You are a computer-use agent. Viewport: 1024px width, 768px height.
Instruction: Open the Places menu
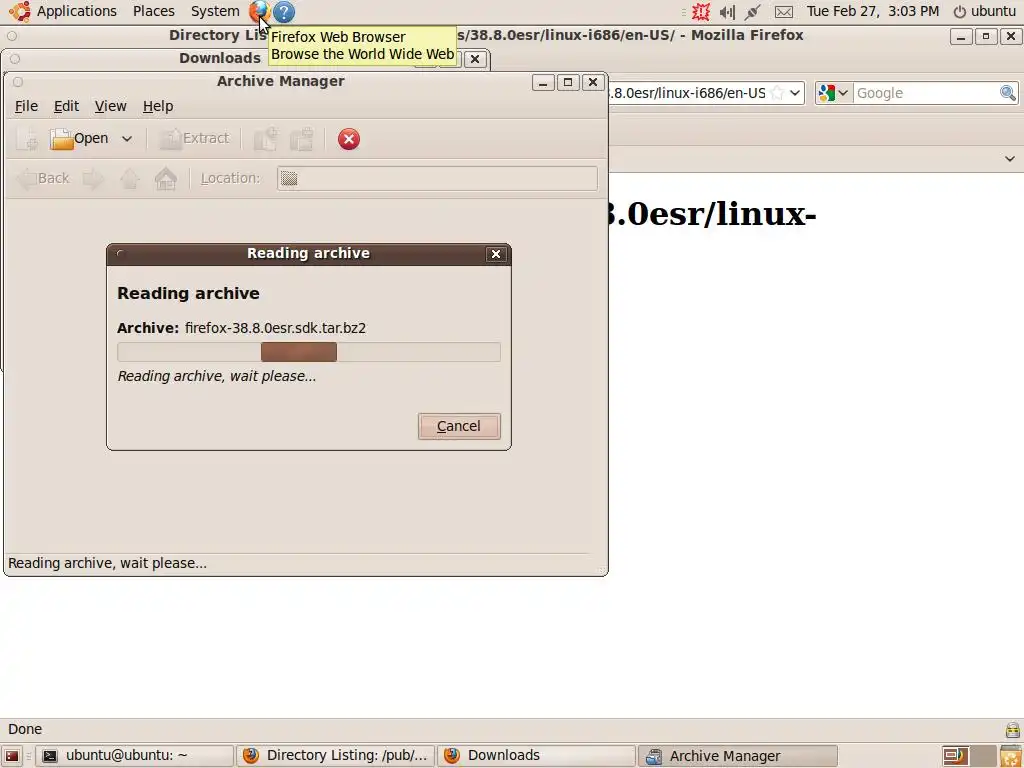pyautogui.click(x=153, y=11)
